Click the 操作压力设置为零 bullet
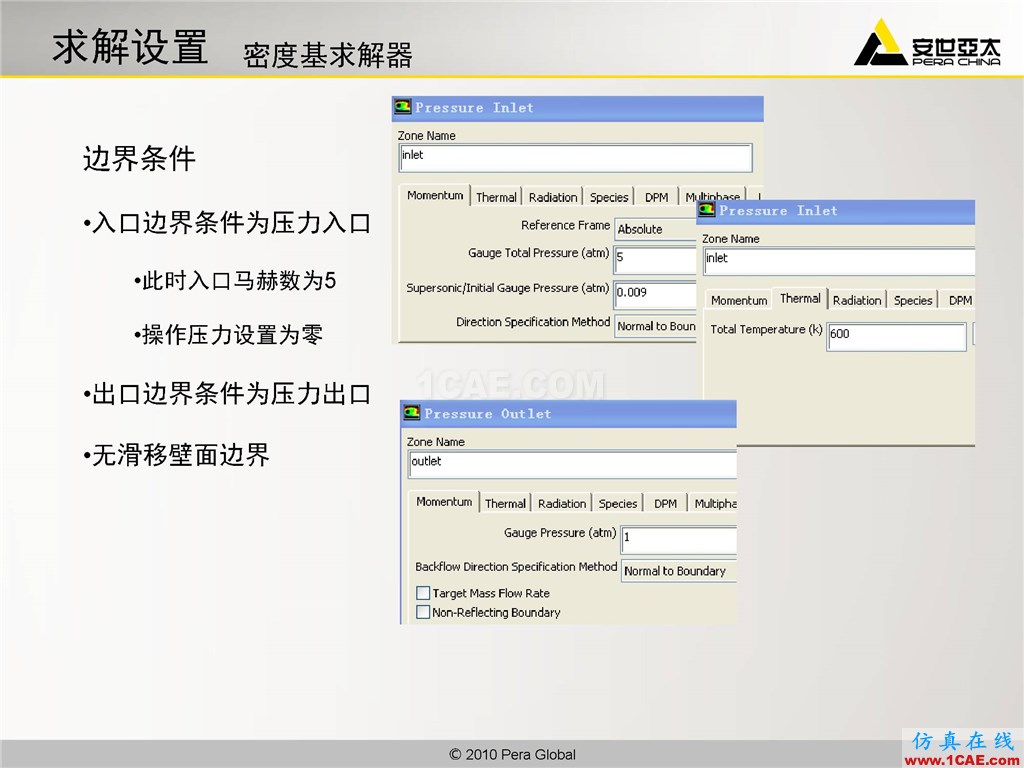The image size is (1024, 768). [228, 335]
